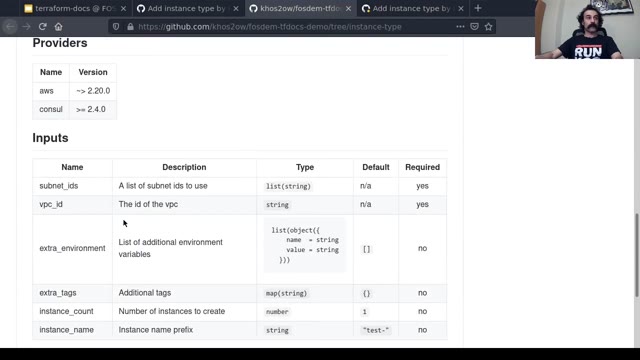Click the instance_count input name
Screen dimensions: 640x360
pos(66,311)
